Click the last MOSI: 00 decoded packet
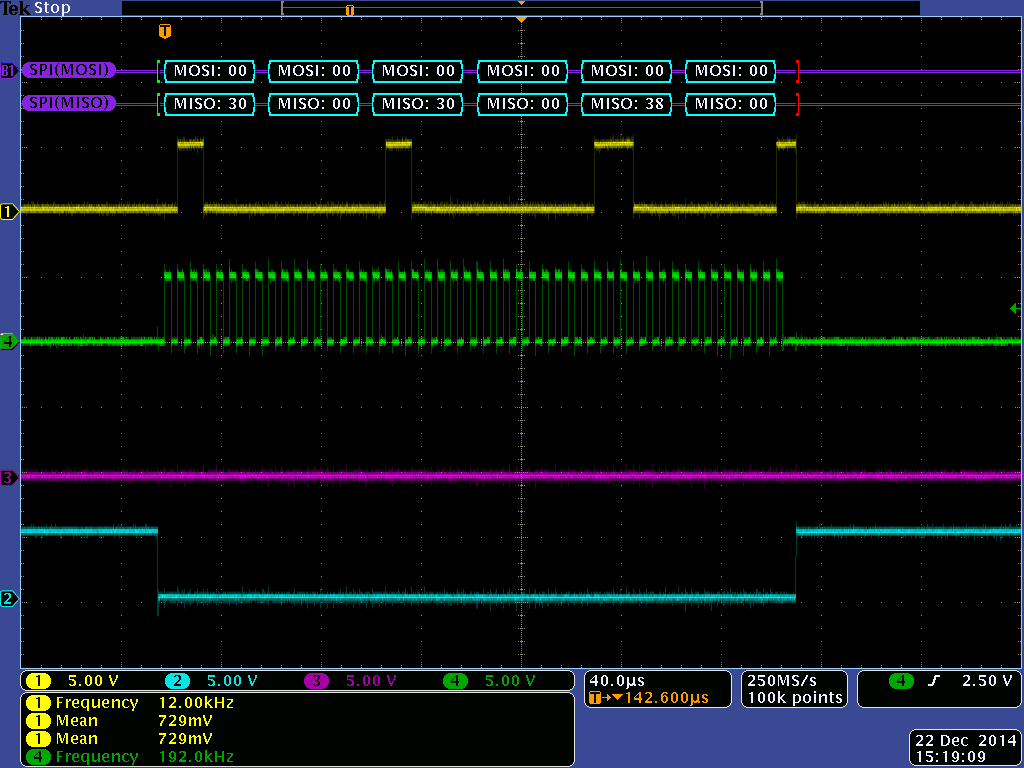 [x=731, y=71]
